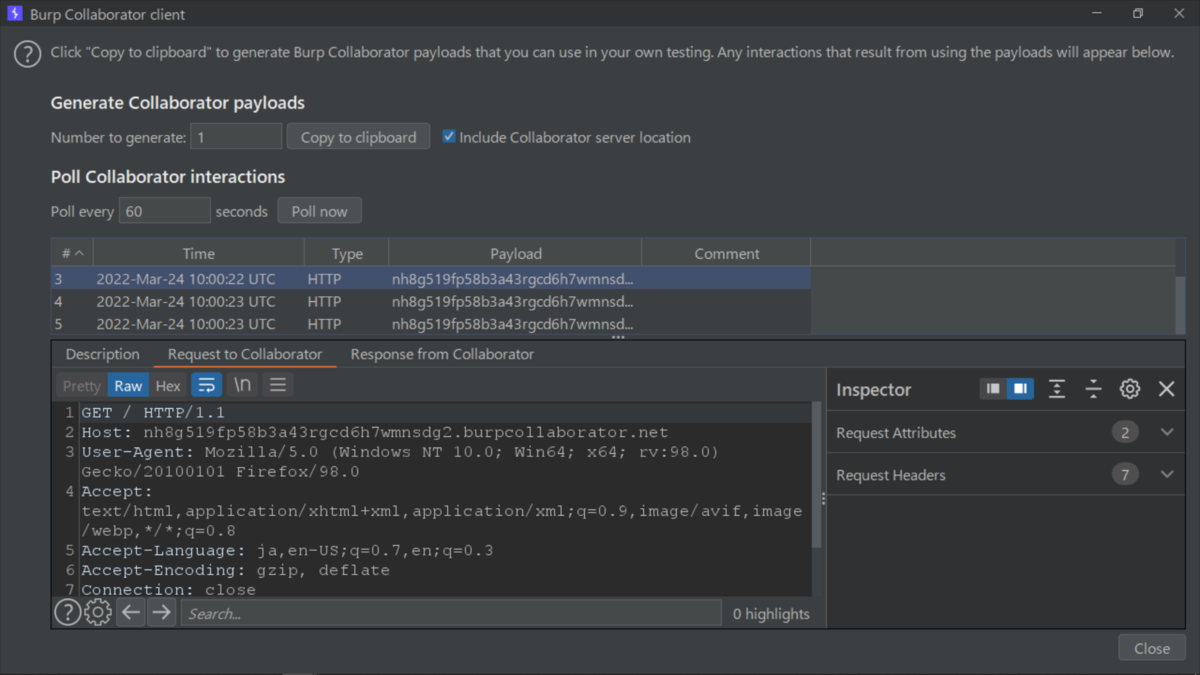Open the message editor hamburger menu
The width and height of the screenshot is (1200, 675).
278,385
